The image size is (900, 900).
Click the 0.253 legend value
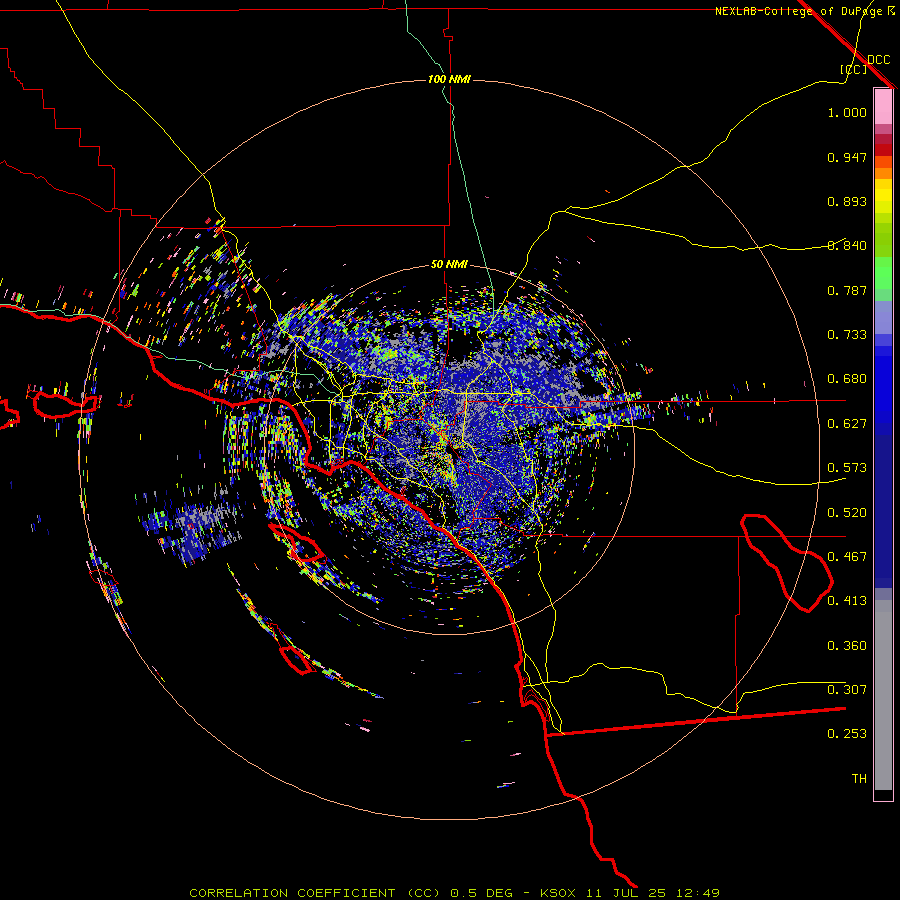tap(847, 734)
